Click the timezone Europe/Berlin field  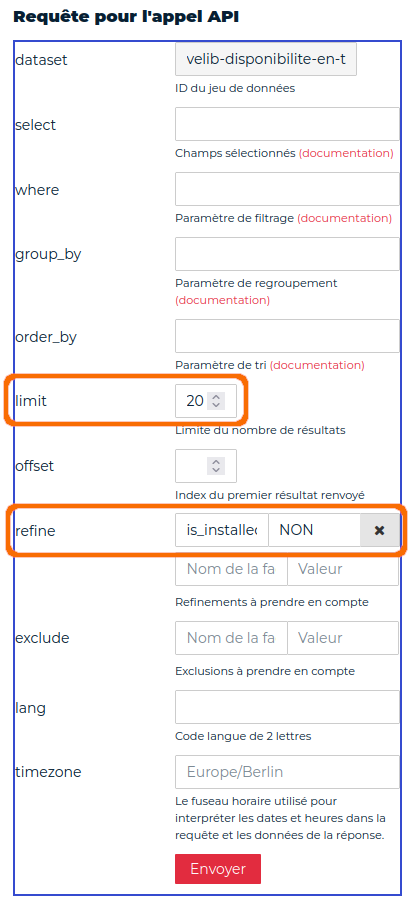point(287,772)
